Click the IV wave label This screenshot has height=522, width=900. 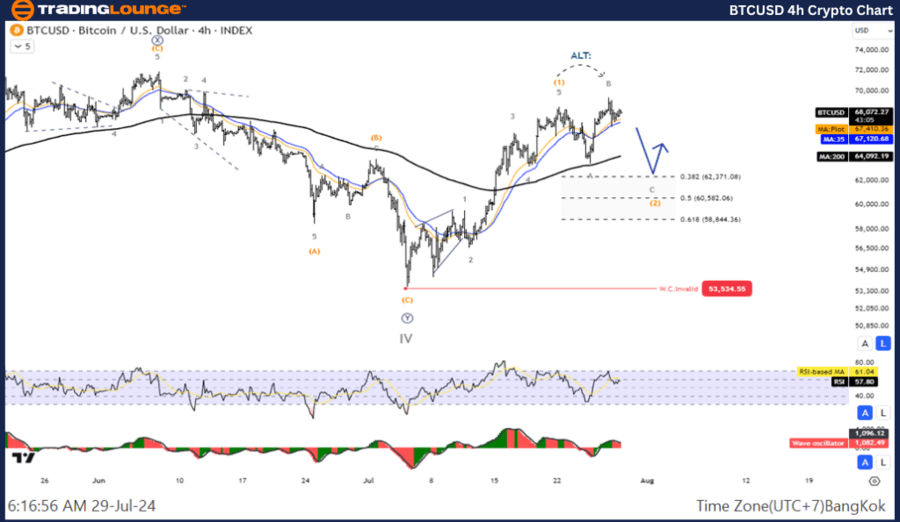point(406,339)
